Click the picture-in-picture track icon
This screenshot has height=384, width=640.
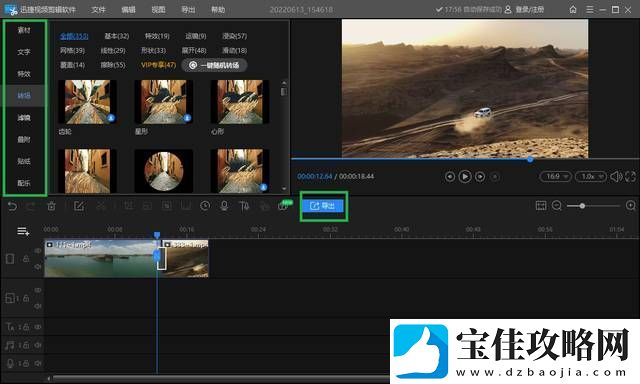pos(10,298)
